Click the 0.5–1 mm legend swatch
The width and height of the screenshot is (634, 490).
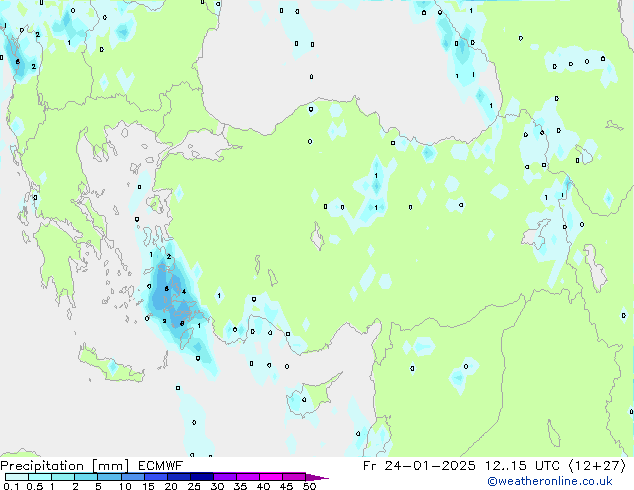point(40,477)
